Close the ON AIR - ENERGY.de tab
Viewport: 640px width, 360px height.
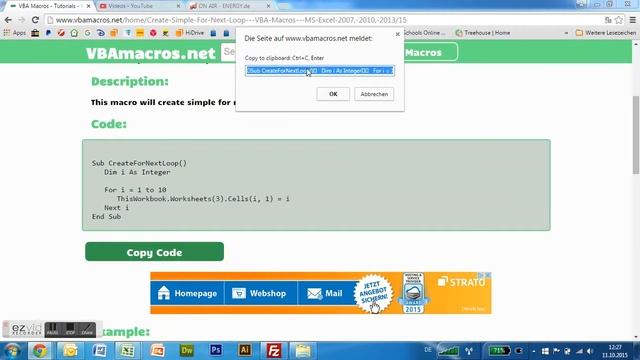(268, 6)
